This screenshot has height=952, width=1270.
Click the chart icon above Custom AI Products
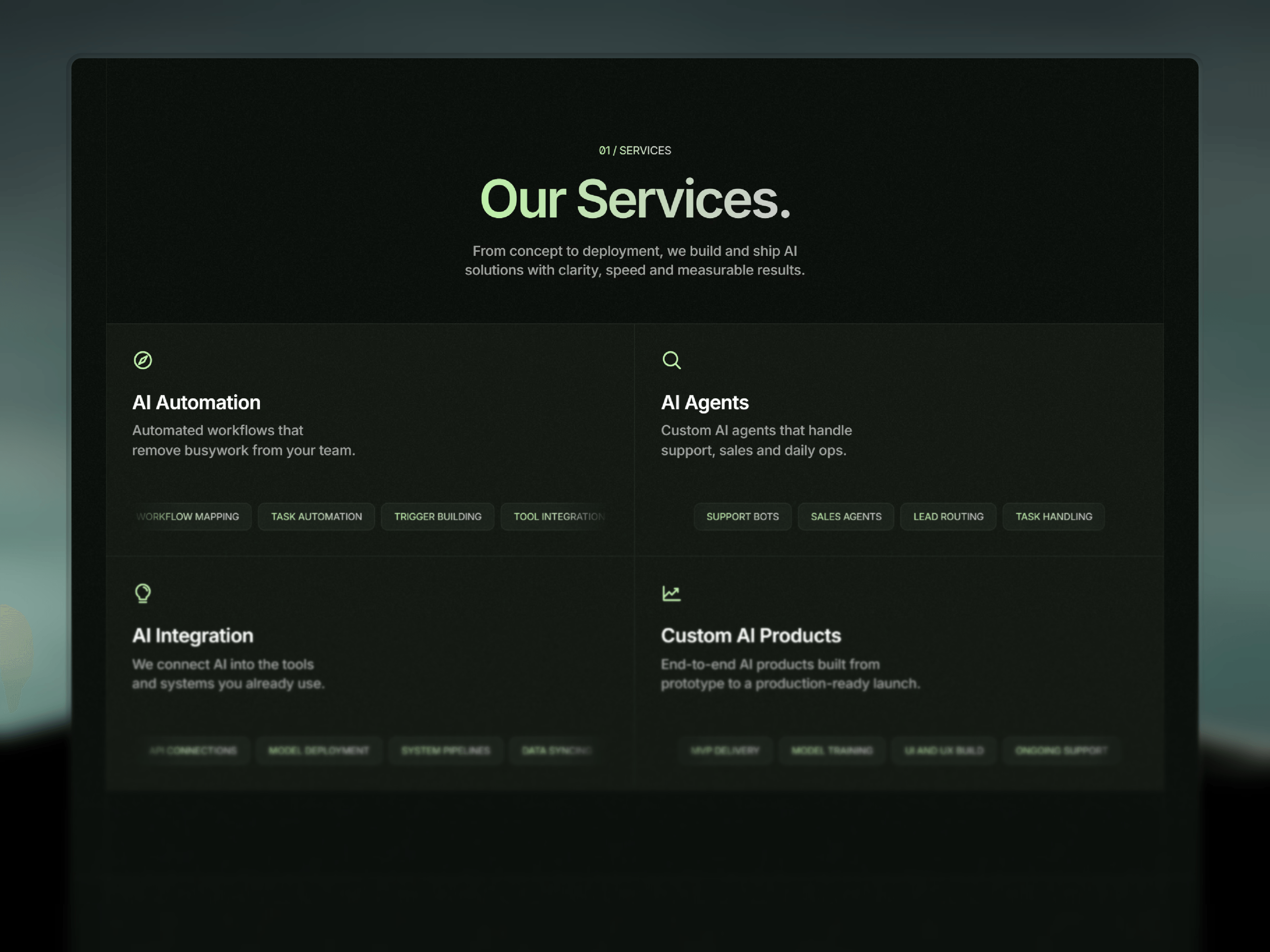pos(671,593)
